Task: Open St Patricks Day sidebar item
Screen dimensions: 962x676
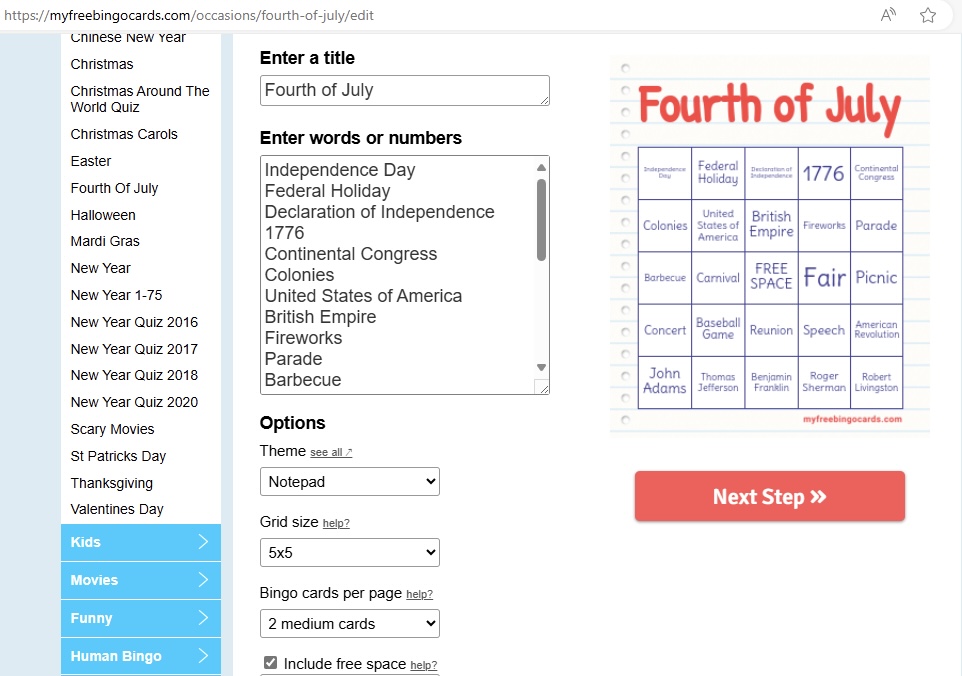Action: pyautogui.click(x=118, y=456)
